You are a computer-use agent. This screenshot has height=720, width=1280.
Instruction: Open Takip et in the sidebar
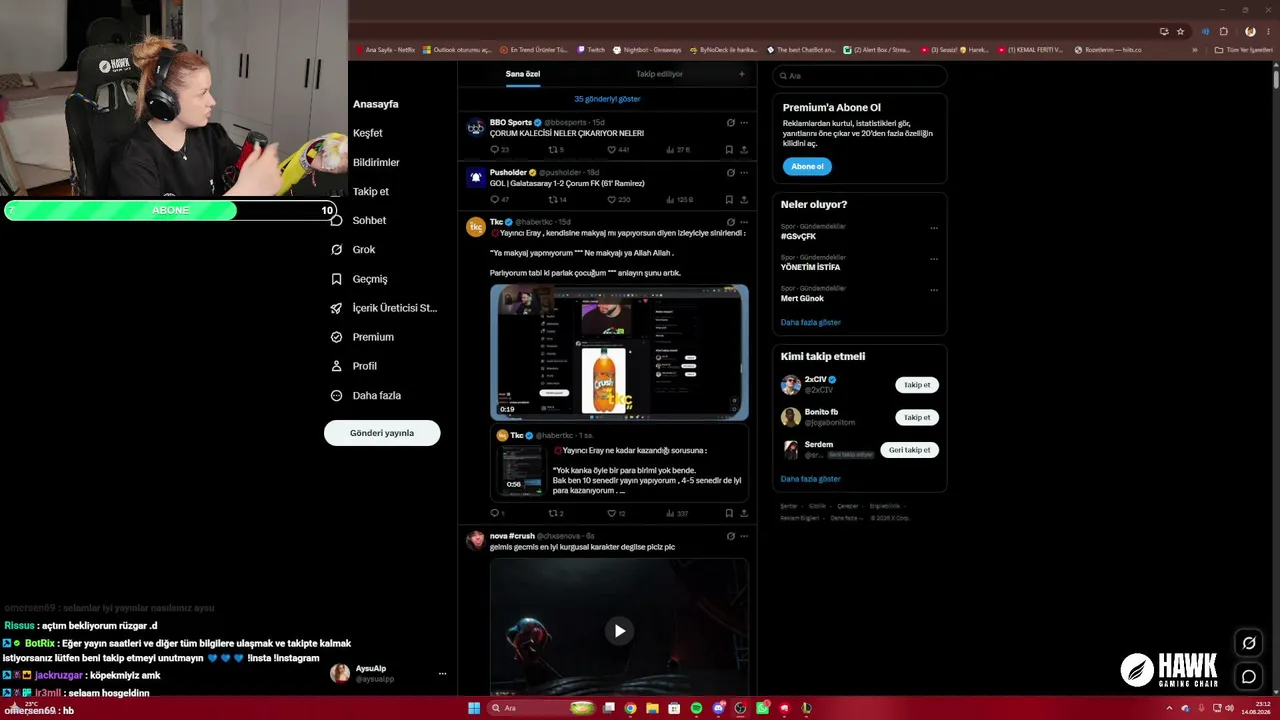click(371, 191)
